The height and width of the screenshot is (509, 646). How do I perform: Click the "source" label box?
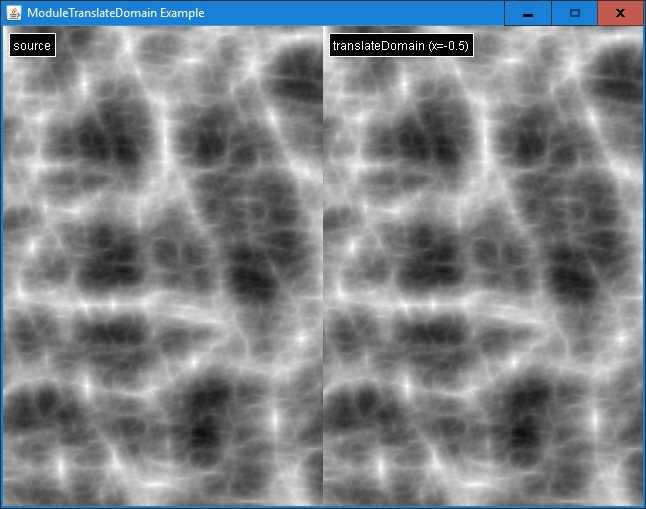click(x=32, y=46)
